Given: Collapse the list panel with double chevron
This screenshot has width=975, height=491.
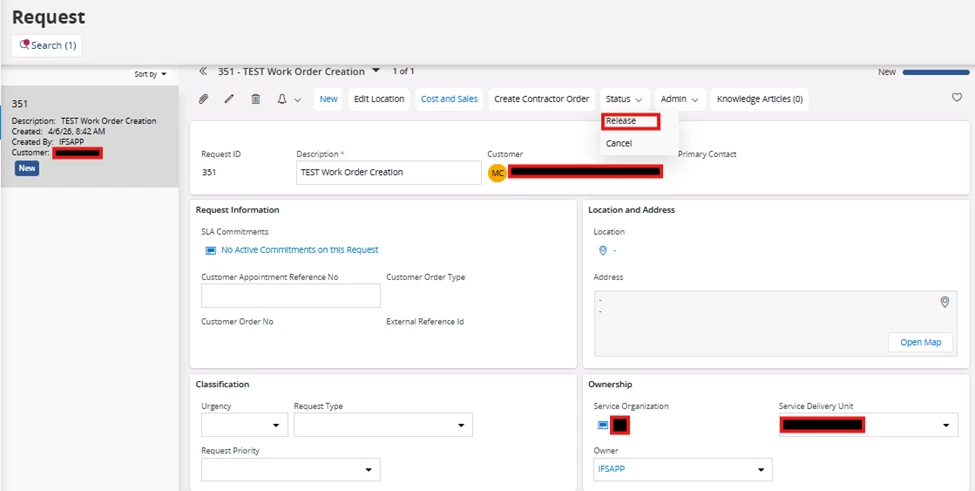Looking at the screenshot, I should tap(203, 72).
